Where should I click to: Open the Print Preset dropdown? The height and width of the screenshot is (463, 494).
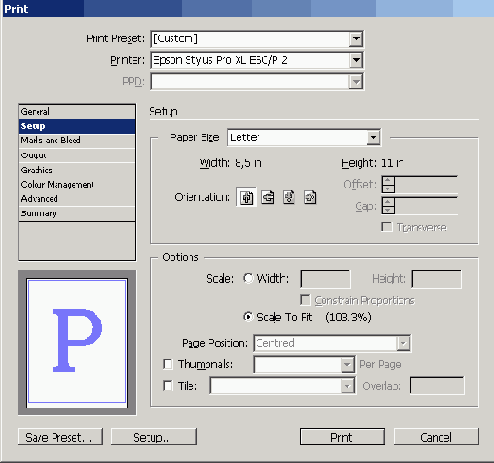356,39
